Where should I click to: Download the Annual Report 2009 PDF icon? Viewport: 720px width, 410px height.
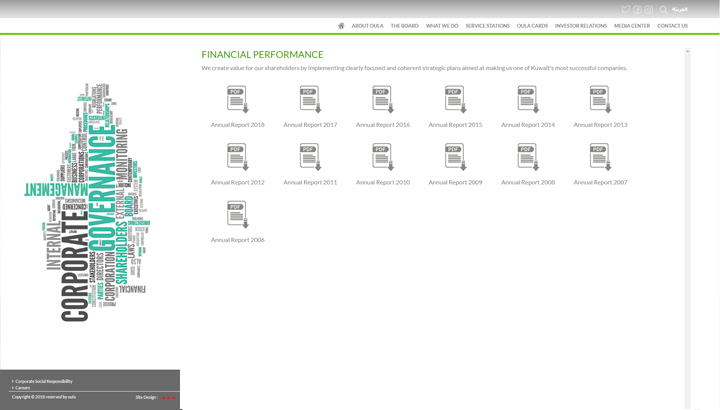(x=456, y=157)
